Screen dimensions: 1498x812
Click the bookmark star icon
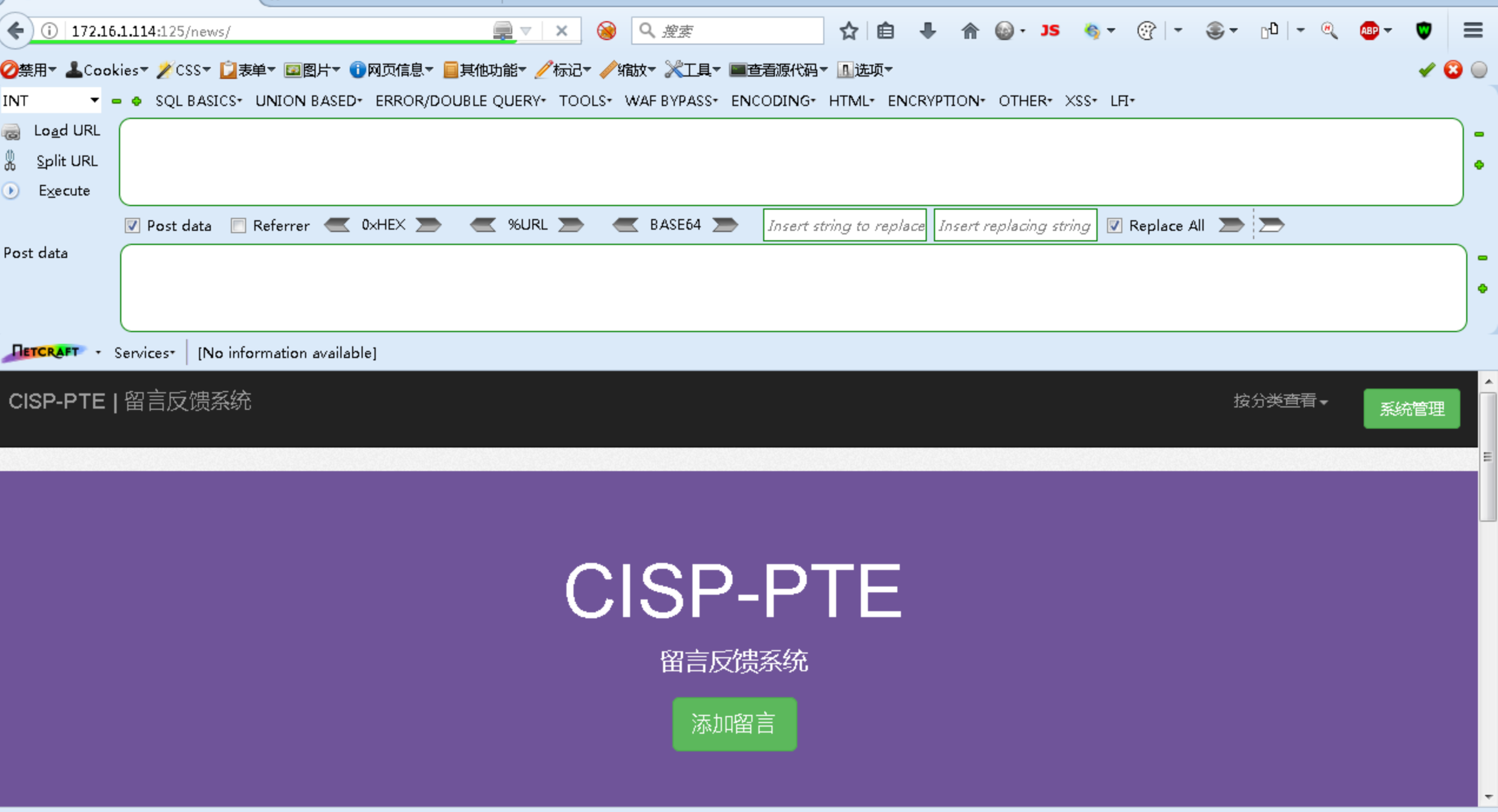[849, 31]
